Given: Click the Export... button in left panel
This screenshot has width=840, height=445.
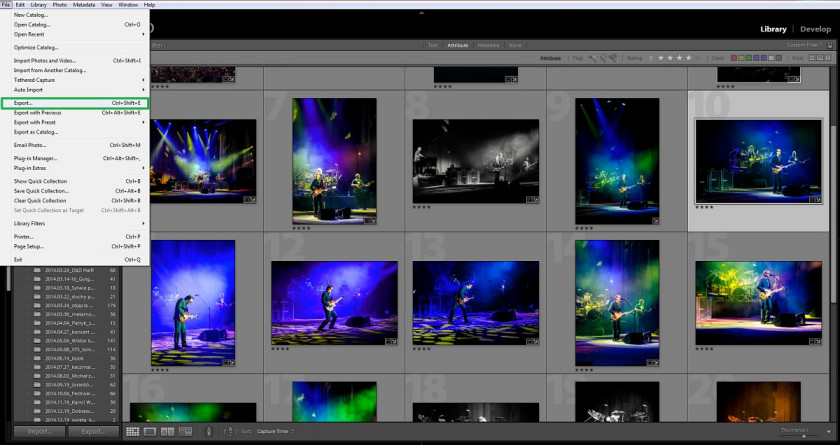Looking at the screenshot, I should tap(93, 432).
